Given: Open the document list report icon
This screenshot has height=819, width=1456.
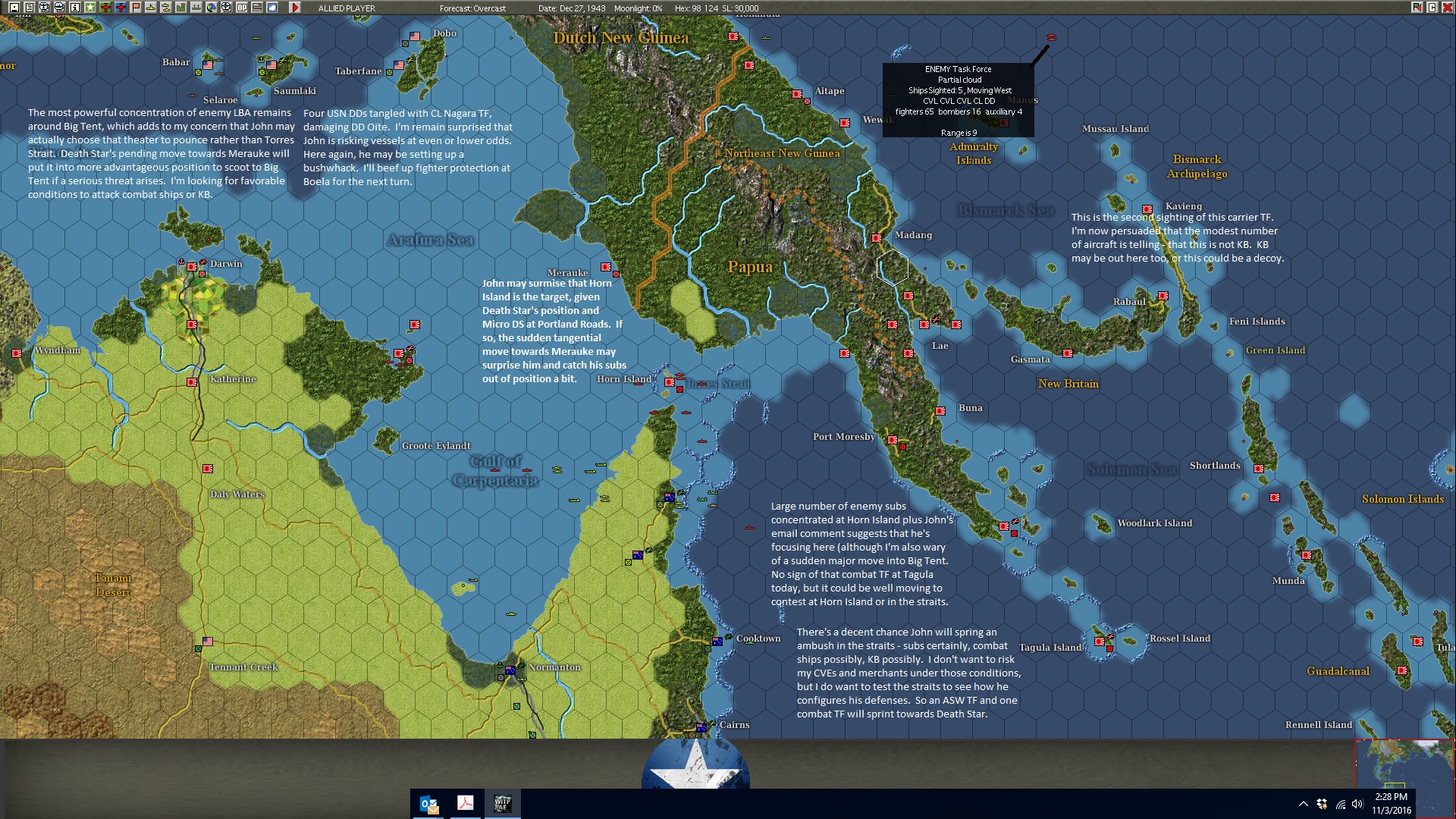Looking at the screenshot, I should (x=30, y=8).
